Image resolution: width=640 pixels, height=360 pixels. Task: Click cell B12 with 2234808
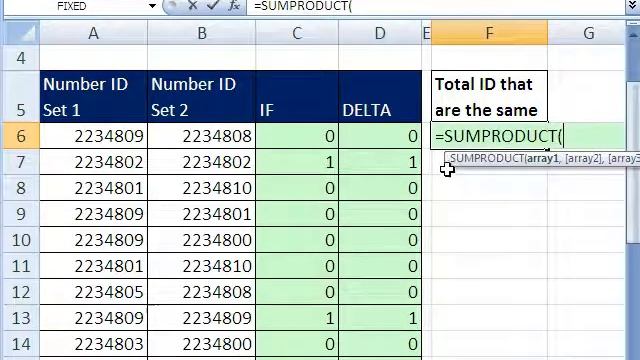[202, 292]
